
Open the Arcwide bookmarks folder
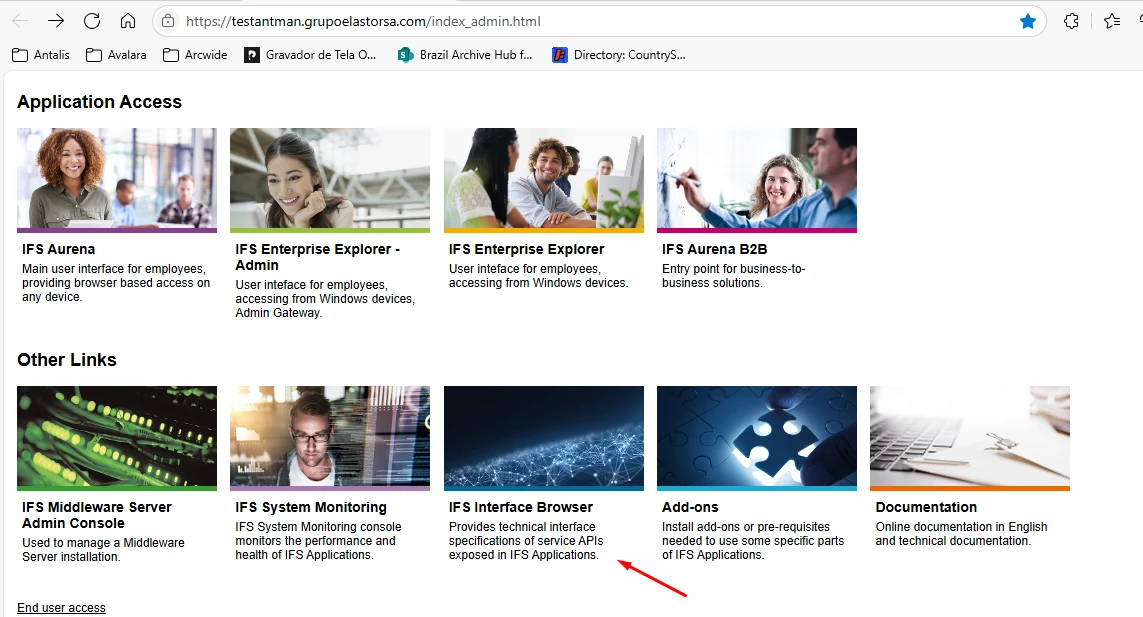(x=195, y=55)
